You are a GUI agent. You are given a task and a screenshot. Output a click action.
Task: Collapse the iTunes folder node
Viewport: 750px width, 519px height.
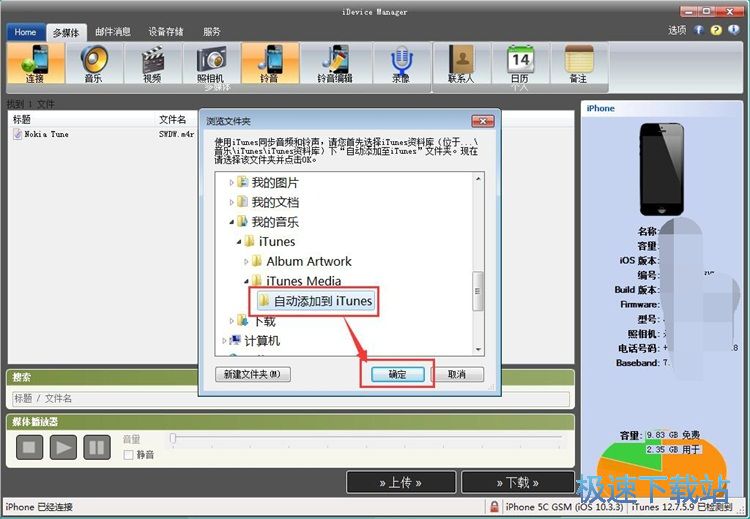coord(239,242)
